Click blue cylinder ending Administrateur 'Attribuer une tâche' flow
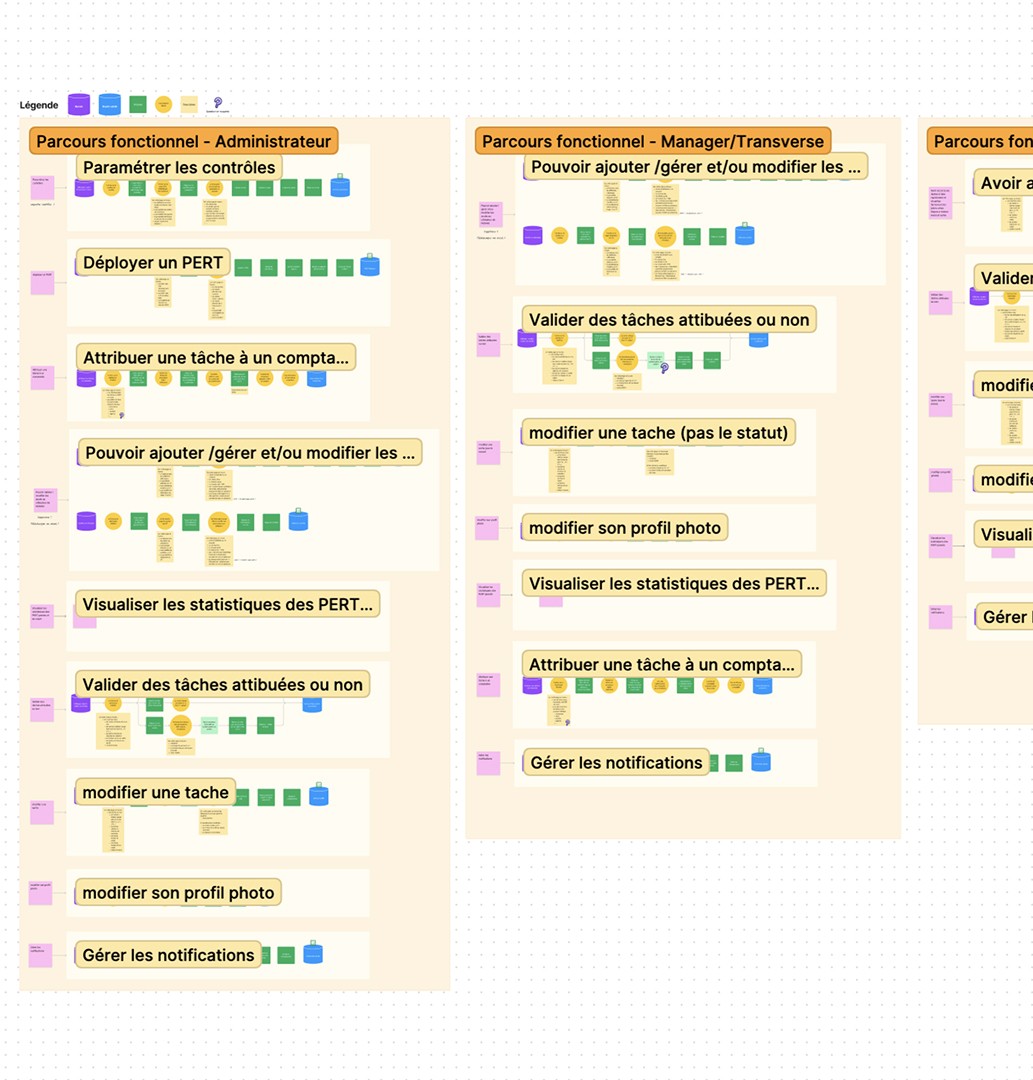 click(316, 378)
